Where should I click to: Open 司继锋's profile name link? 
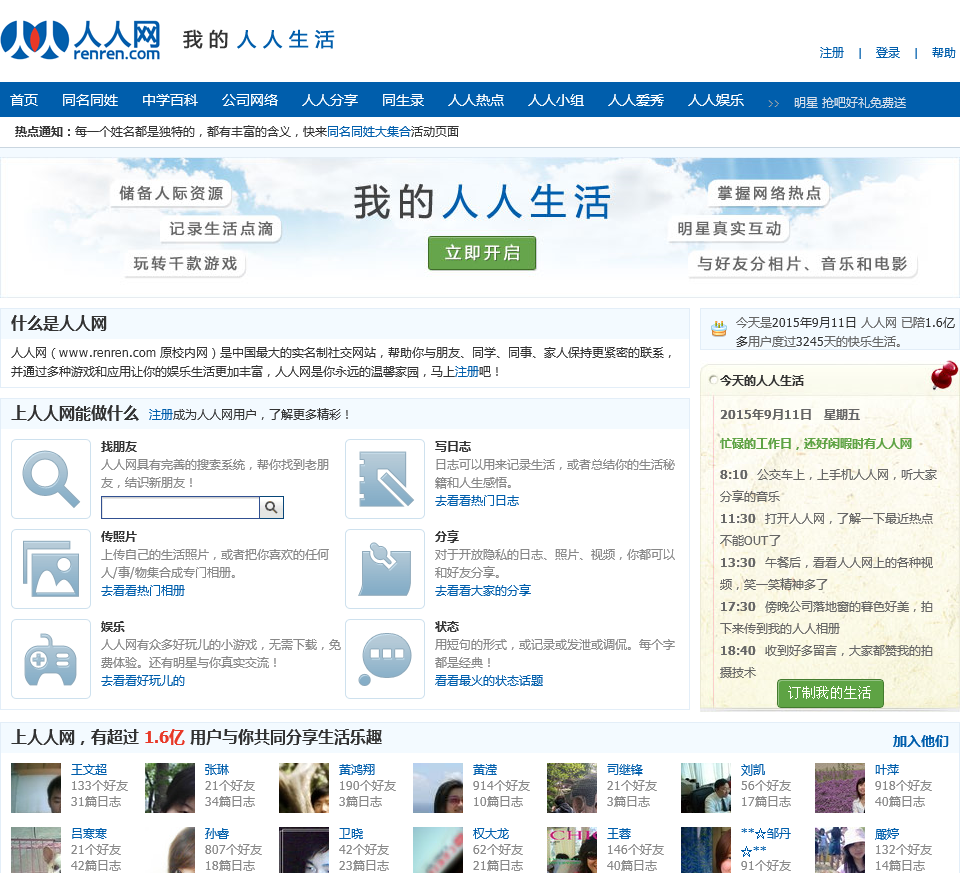(625, 770)
